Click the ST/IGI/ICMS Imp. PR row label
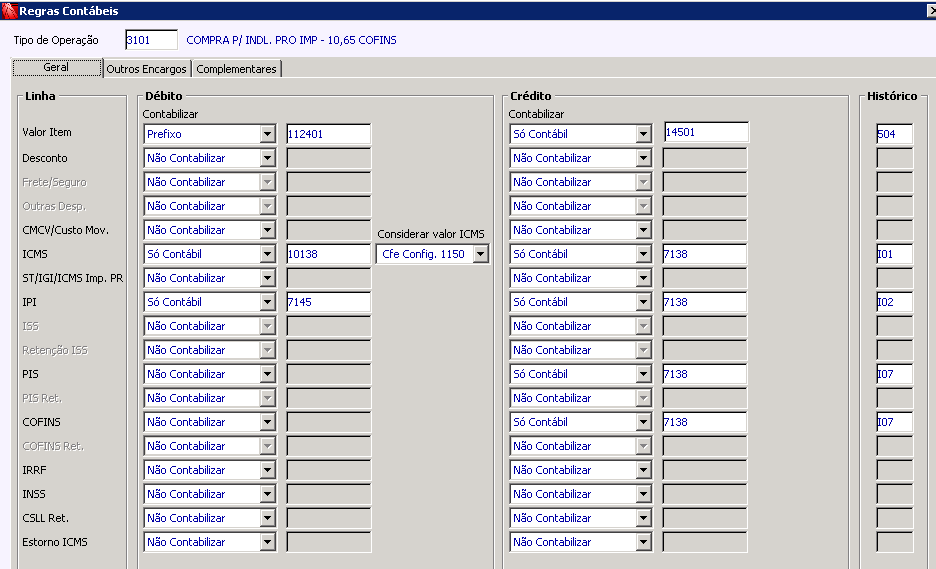The width and height of the screenshot is (936, 569). tap(72, 278)
